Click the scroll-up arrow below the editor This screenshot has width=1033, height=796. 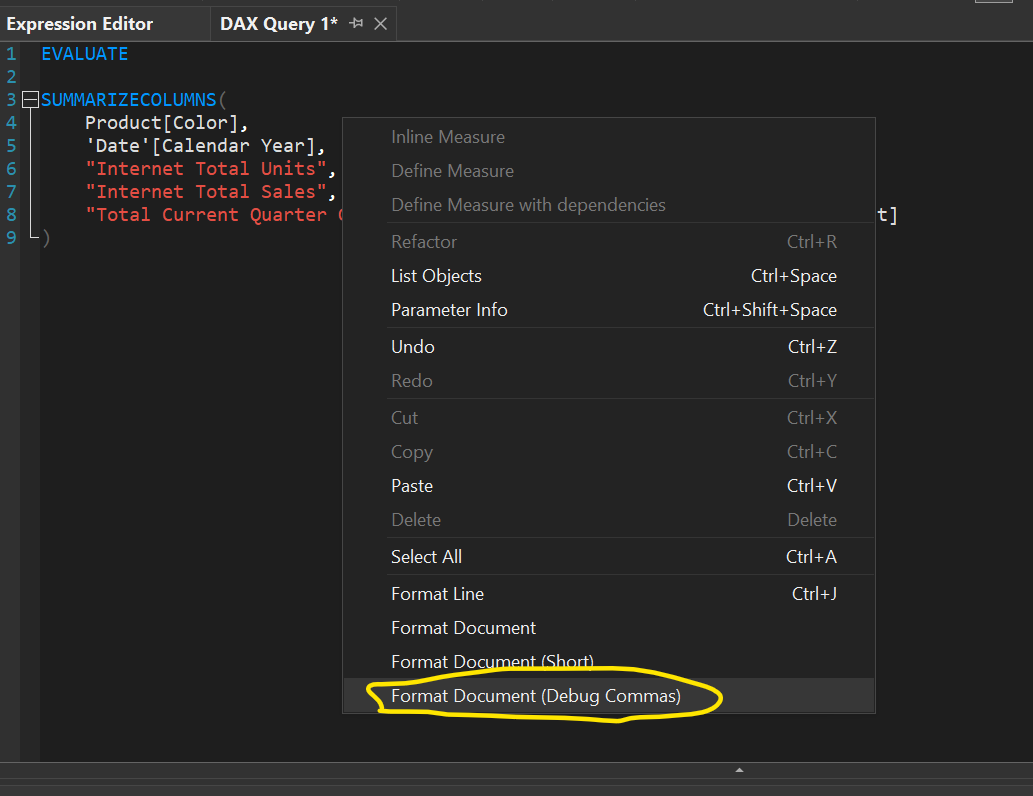738,770
